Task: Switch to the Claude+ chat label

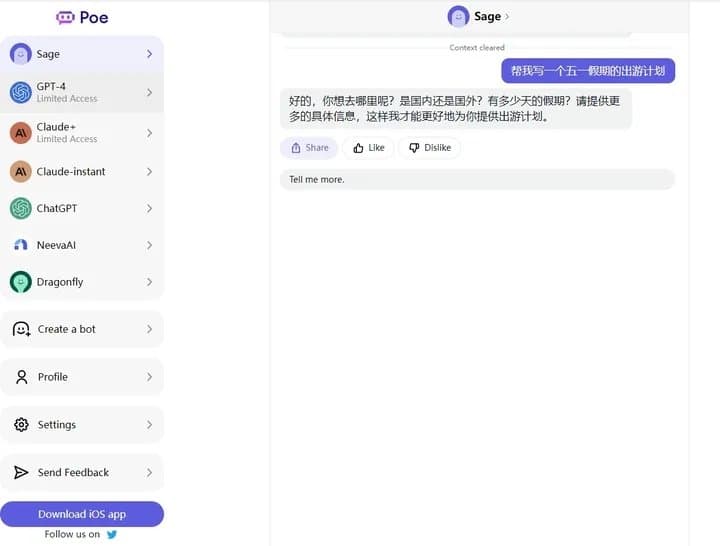Action: tap(56, 127)
